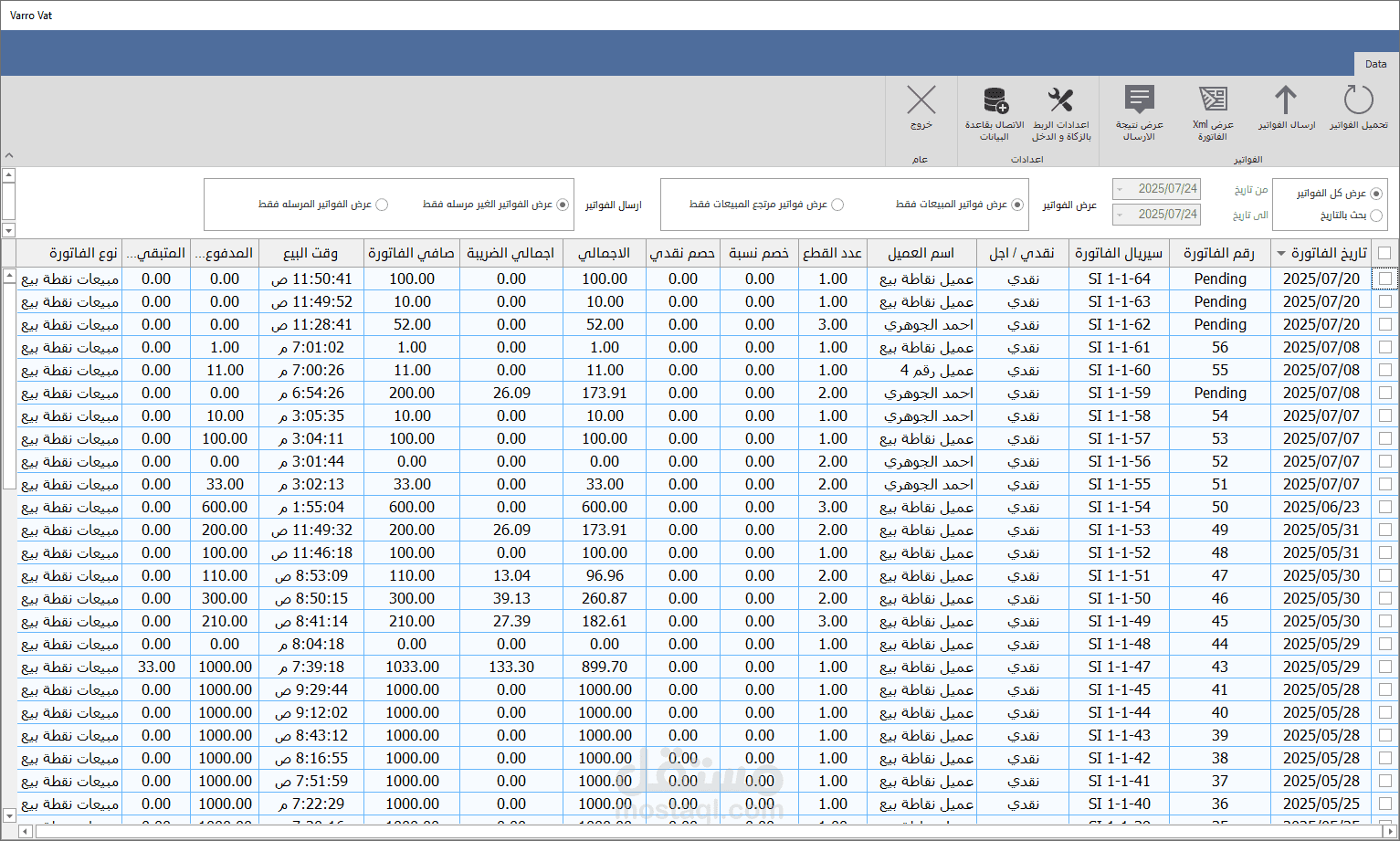The width and height of the screenshot is (1400, 841).
Task: Select 'عرض كل الفواتير' radio button
Action: [1376, 194]
